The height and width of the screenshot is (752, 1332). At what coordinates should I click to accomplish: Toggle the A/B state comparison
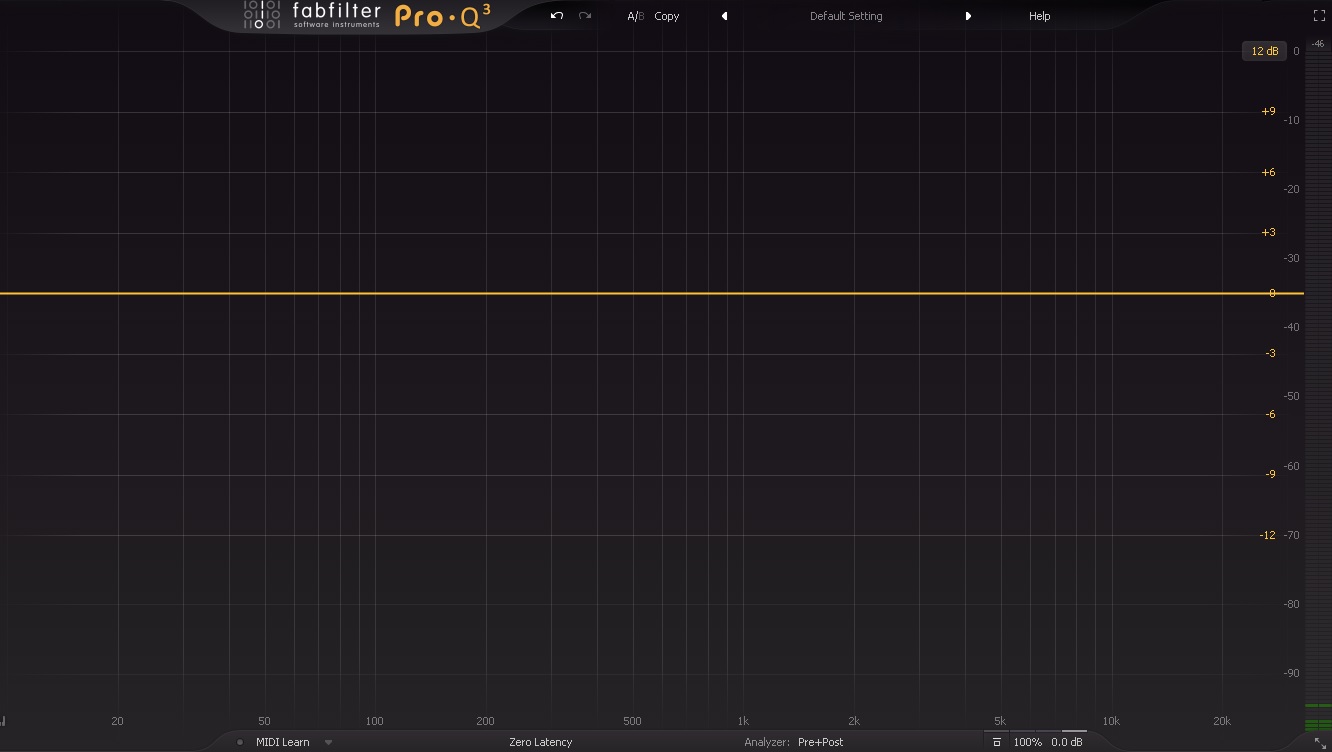click(636, 16)
